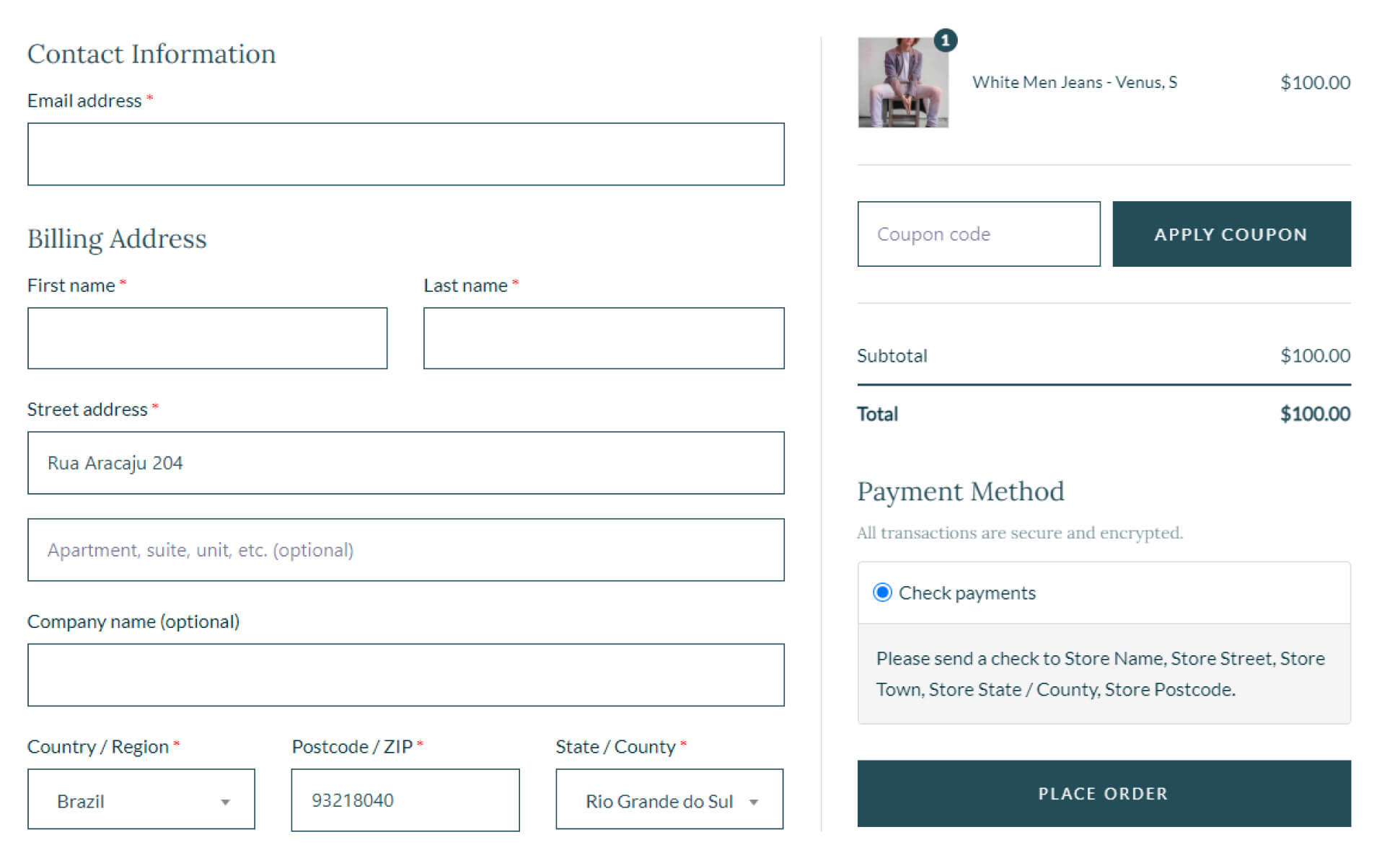Viewport: 1382px width, 868px height.
Task: Open the Brazil country selector
Action: click(x=141, y=799)
